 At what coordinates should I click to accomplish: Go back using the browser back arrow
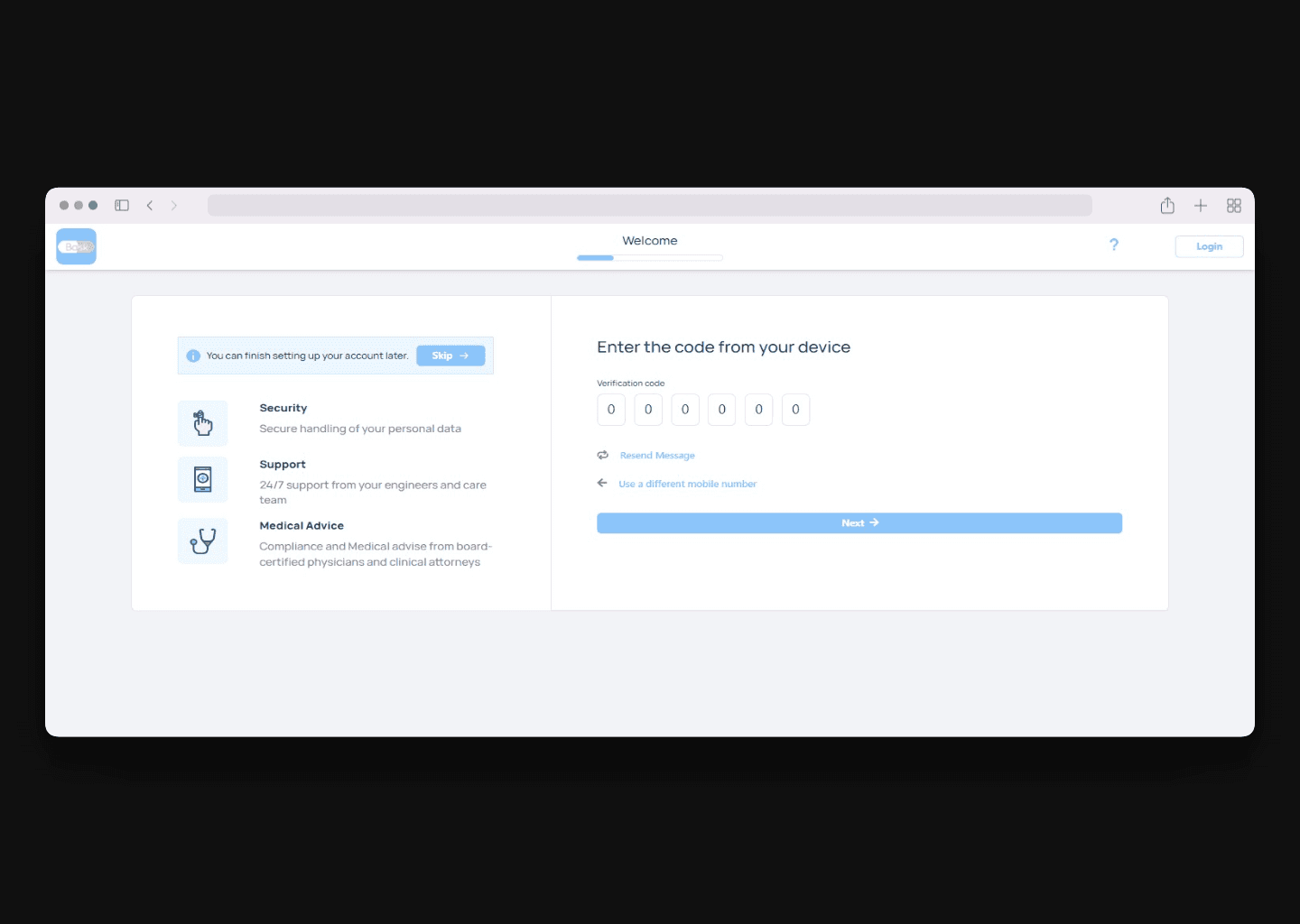coord(150,206)
